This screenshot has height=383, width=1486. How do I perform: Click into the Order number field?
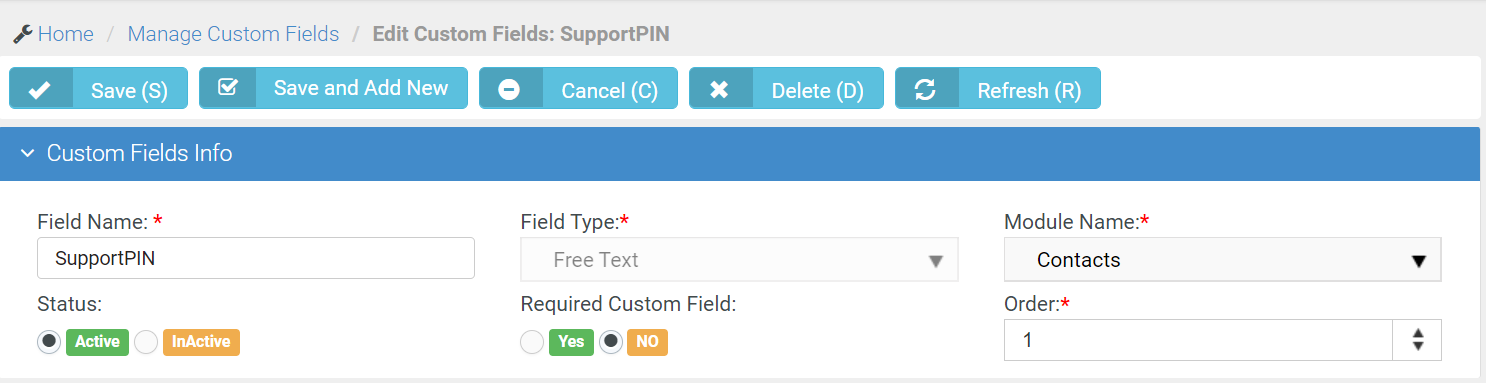[x=1198, y=340]
